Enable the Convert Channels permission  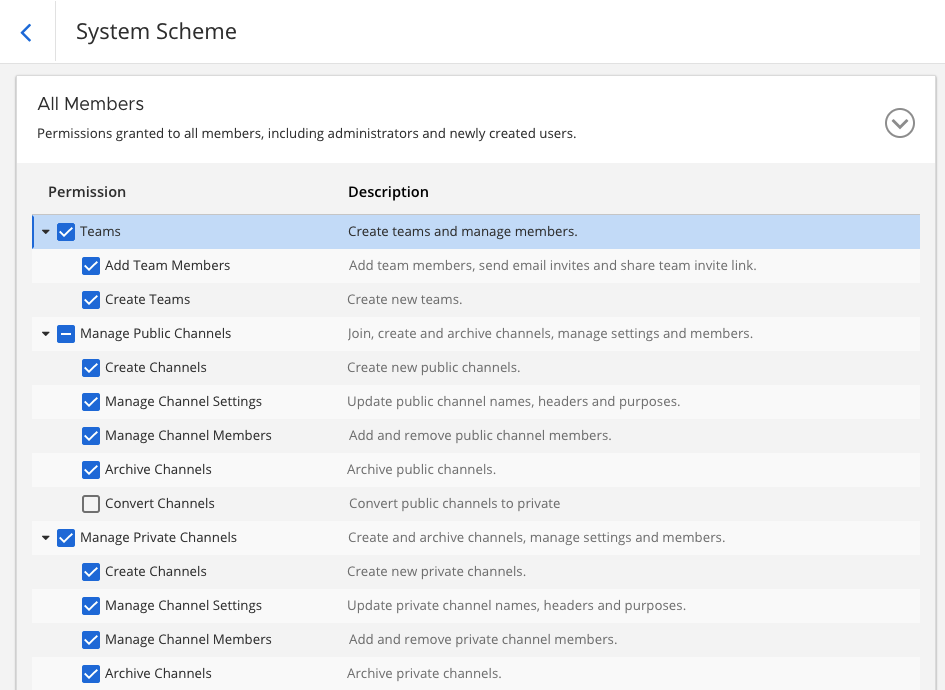[x=91, y=504]
